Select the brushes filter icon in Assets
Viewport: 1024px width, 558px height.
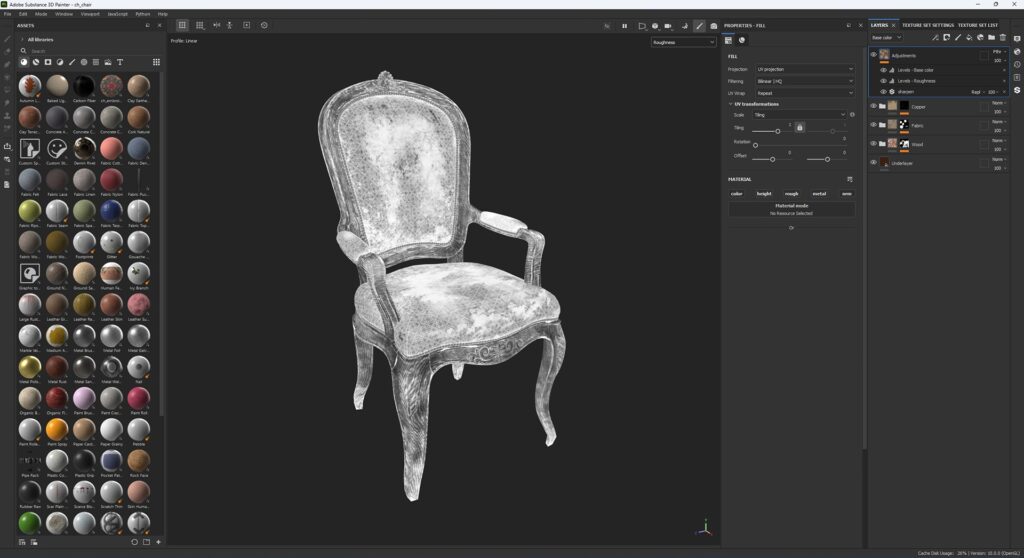[x=72, y=62]
